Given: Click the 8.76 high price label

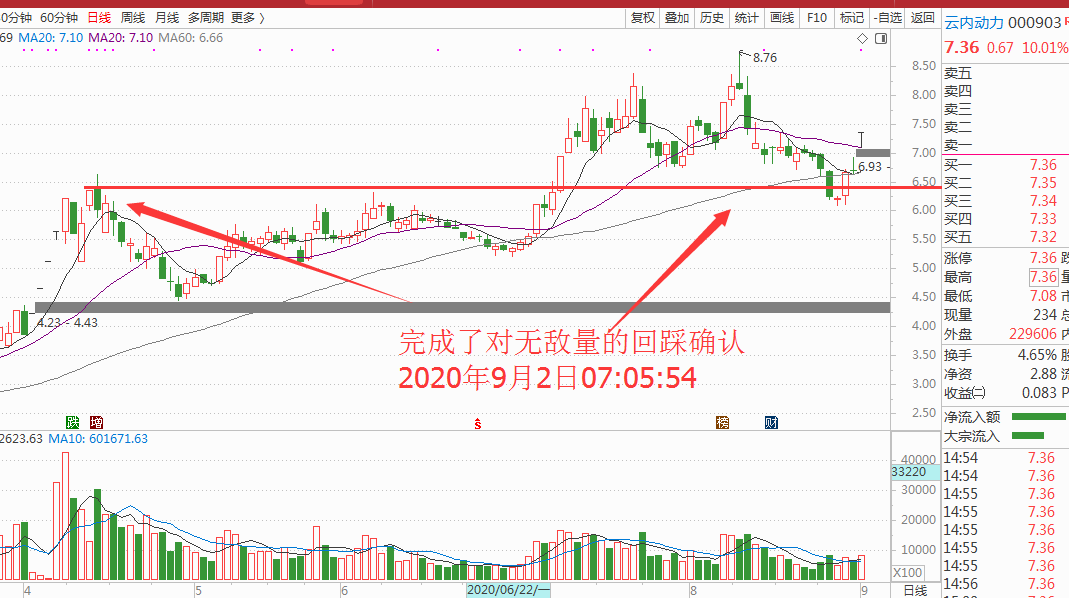Looking at the screenshot, I should click(x=764, y=58).
